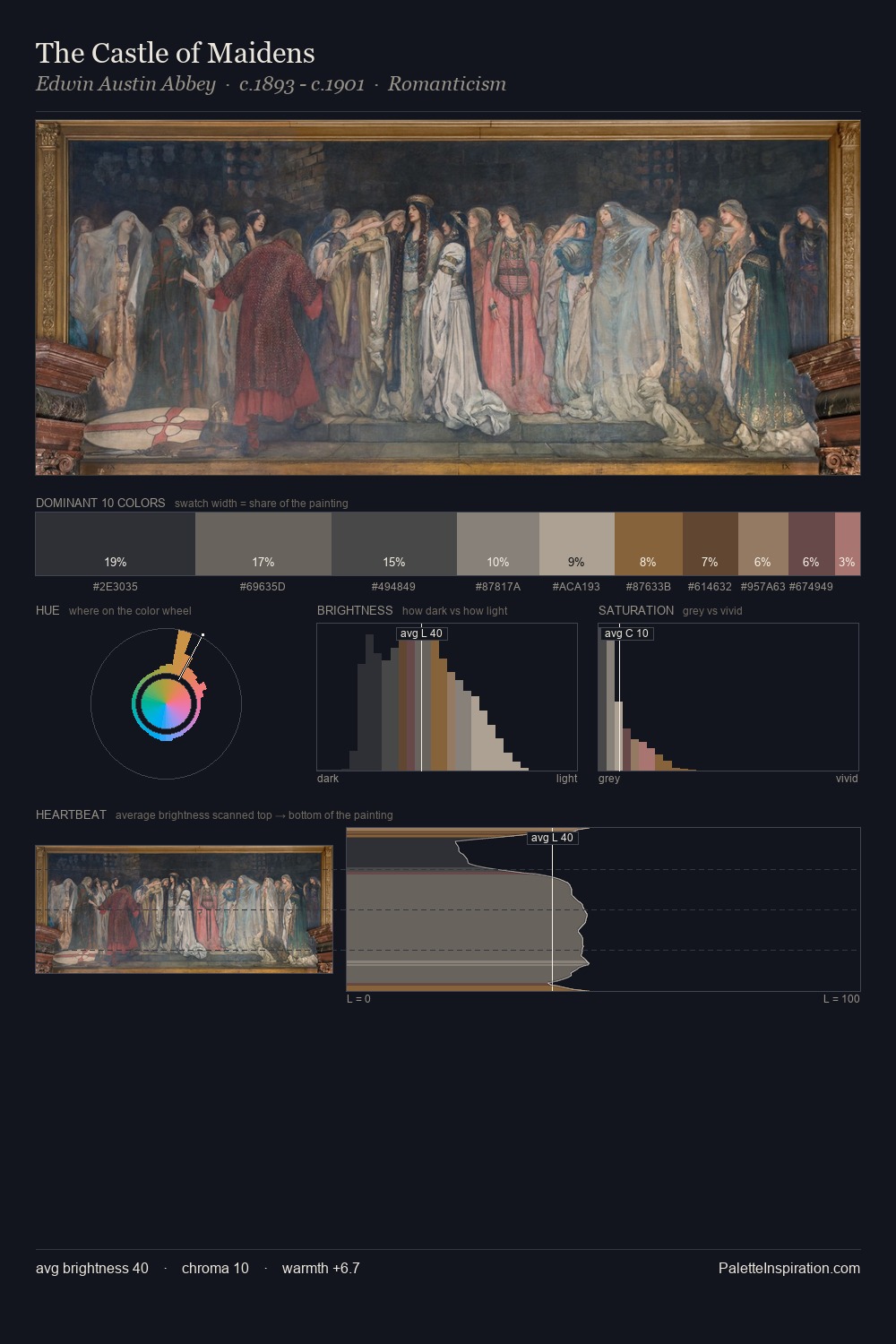The width and height of the screenshot is (896, 1344).
Task: Click the Romanticism style label
Action: [447, 84]
